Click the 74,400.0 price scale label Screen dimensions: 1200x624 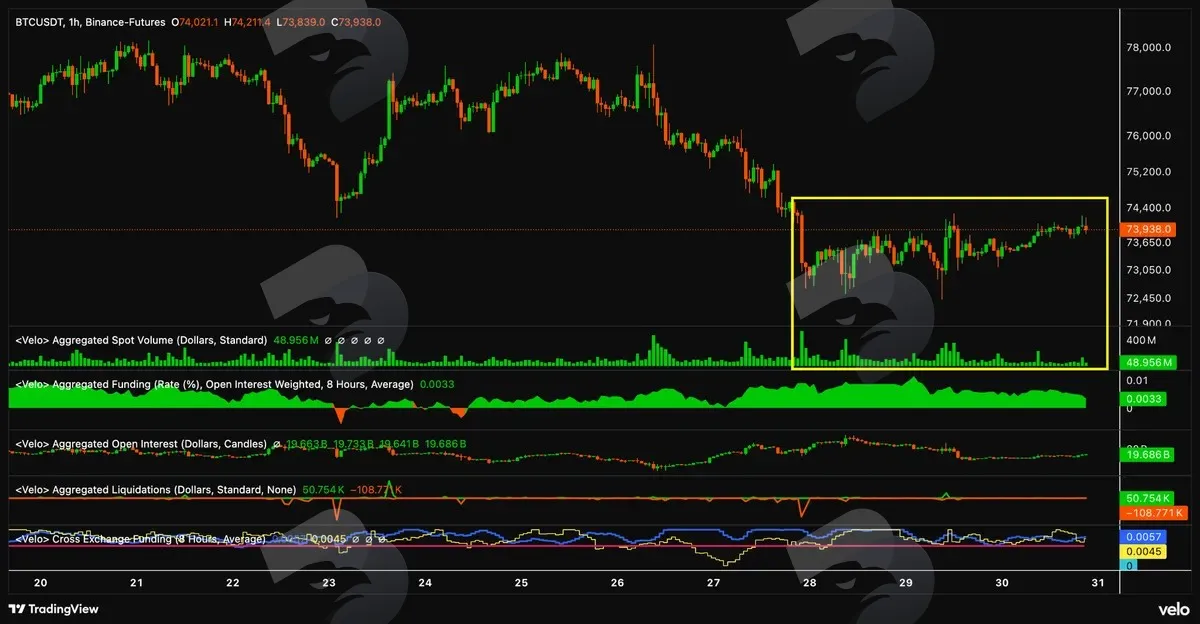point(1147,208)
